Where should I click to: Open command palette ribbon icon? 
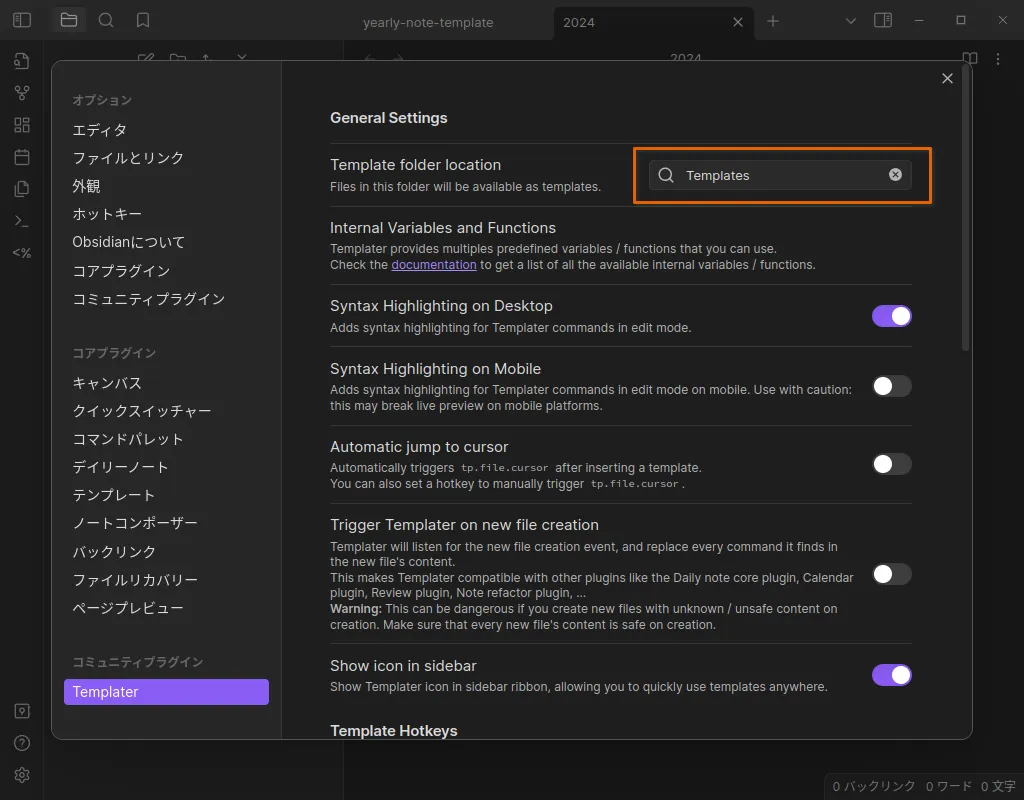pos(22,221)
